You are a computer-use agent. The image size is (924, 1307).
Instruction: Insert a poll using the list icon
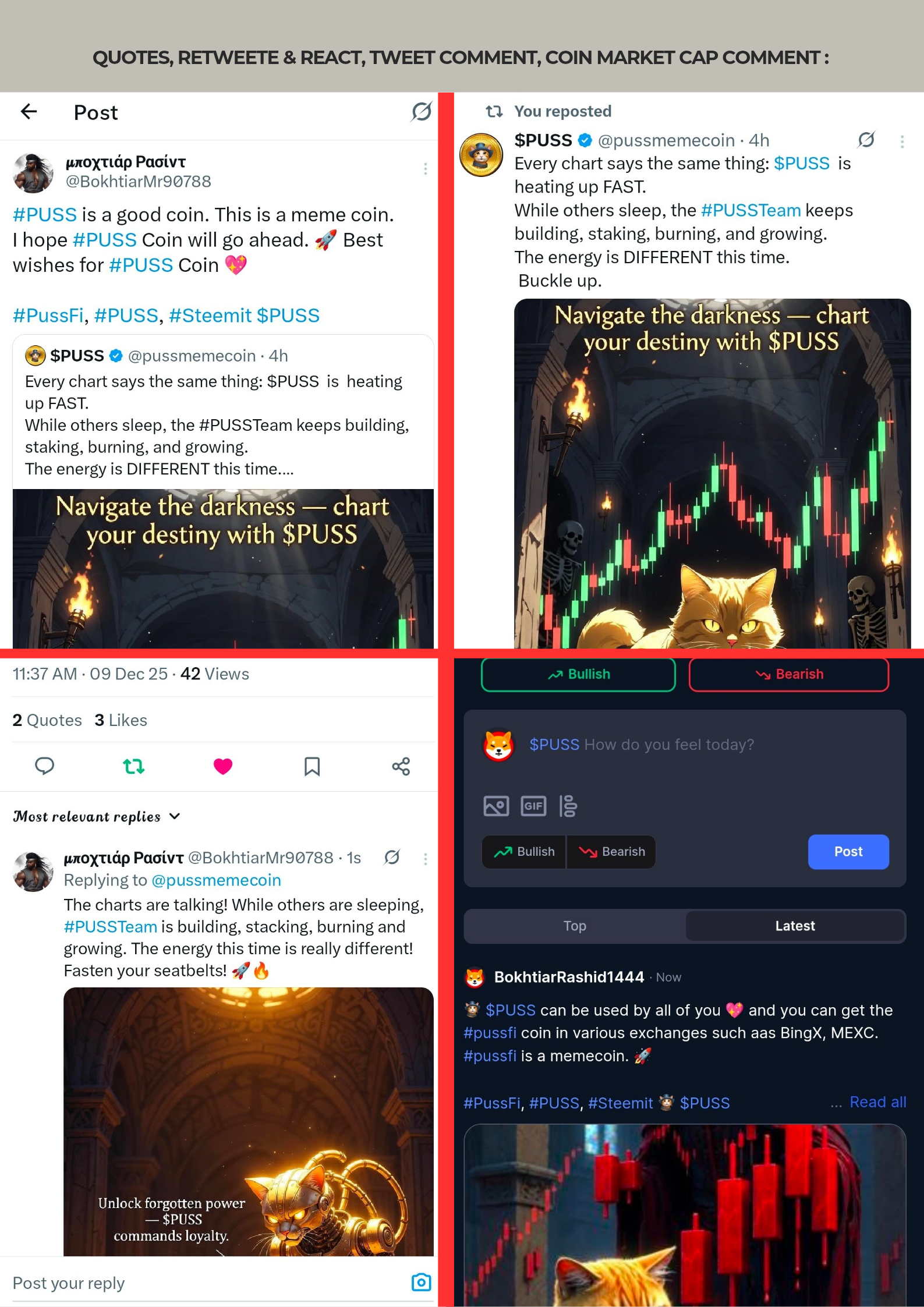568,806
